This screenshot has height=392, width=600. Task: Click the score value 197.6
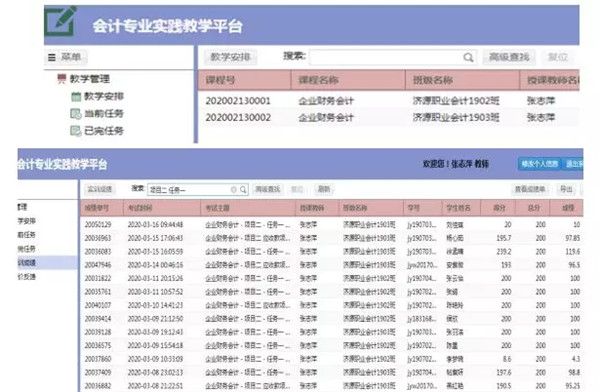coord(504,372)
